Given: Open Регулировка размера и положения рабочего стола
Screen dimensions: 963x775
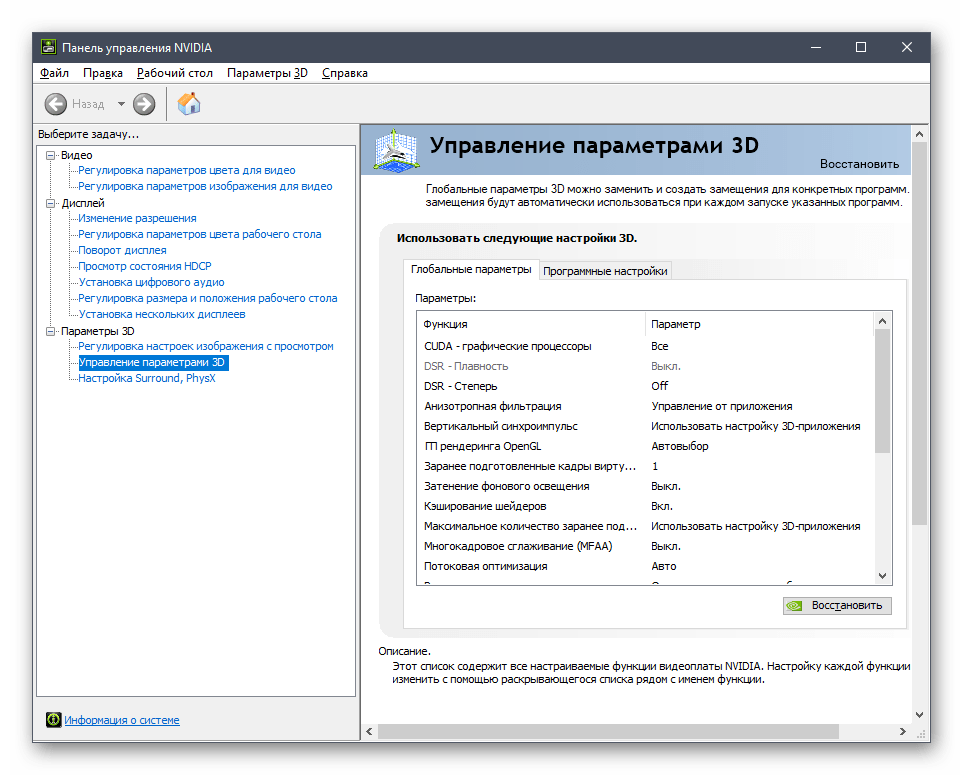Looking at the screenshot, I should [x=208, y=298].
